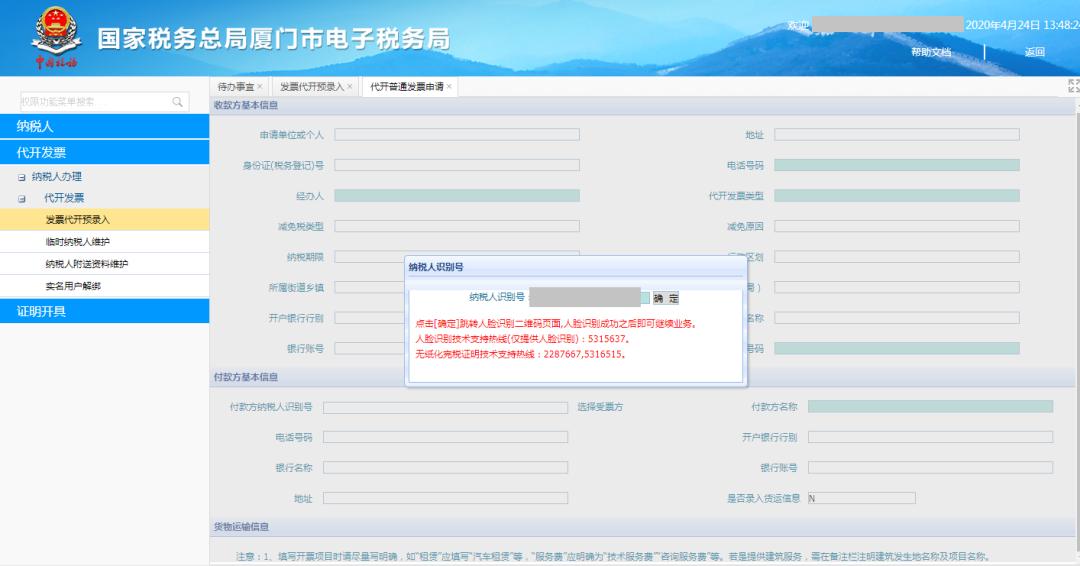Click the 收款方 电话号码 field

897,165
